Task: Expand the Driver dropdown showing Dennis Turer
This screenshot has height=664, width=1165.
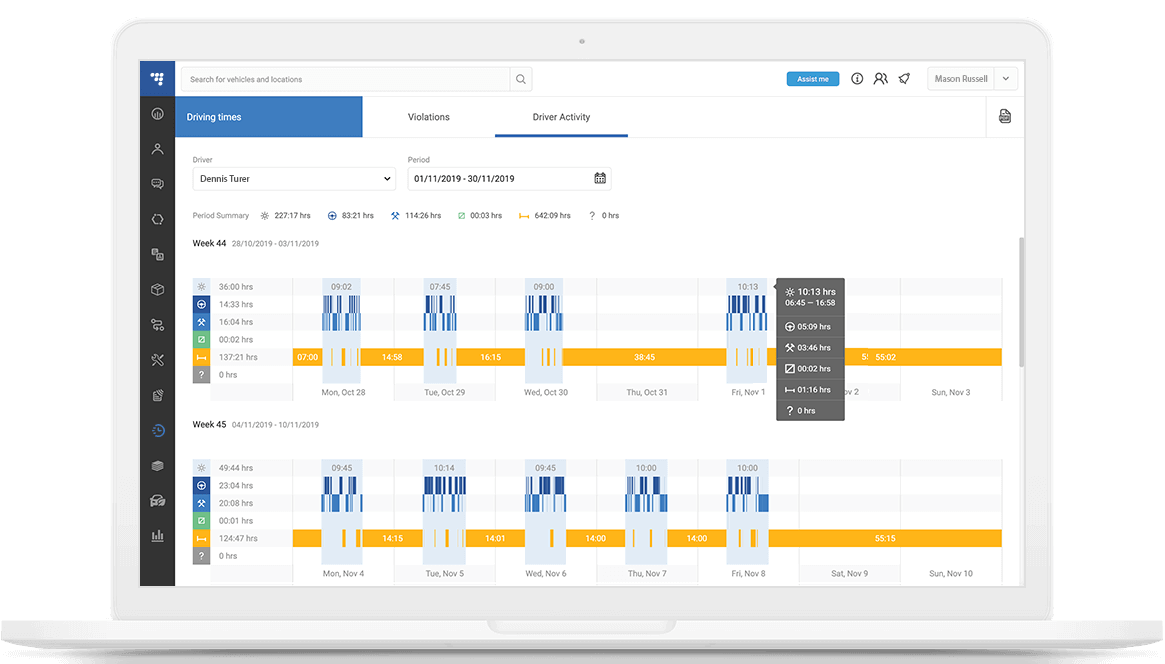Action: [x=294, y=179]
